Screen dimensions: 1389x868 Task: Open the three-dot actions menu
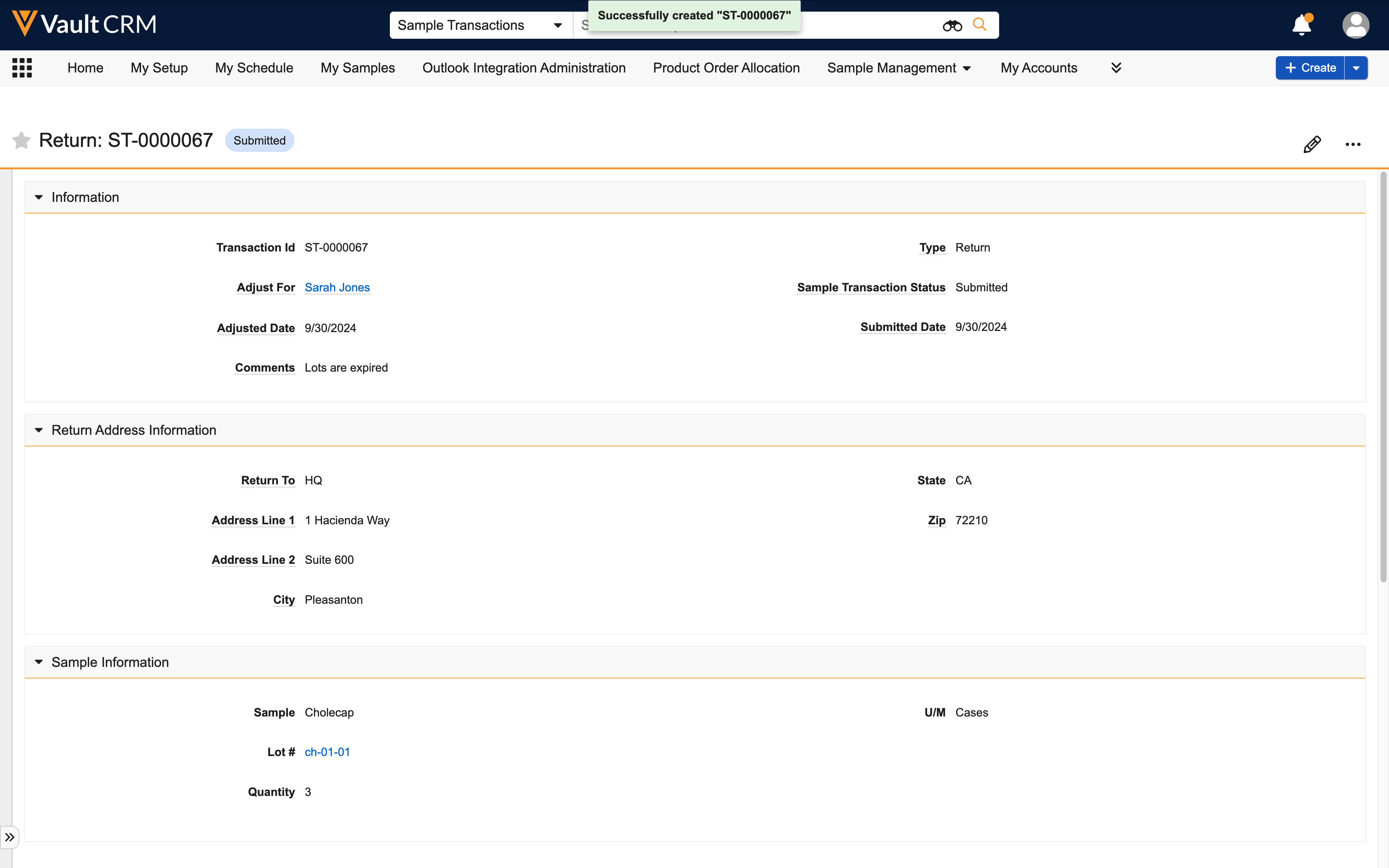pos(1353,144)
